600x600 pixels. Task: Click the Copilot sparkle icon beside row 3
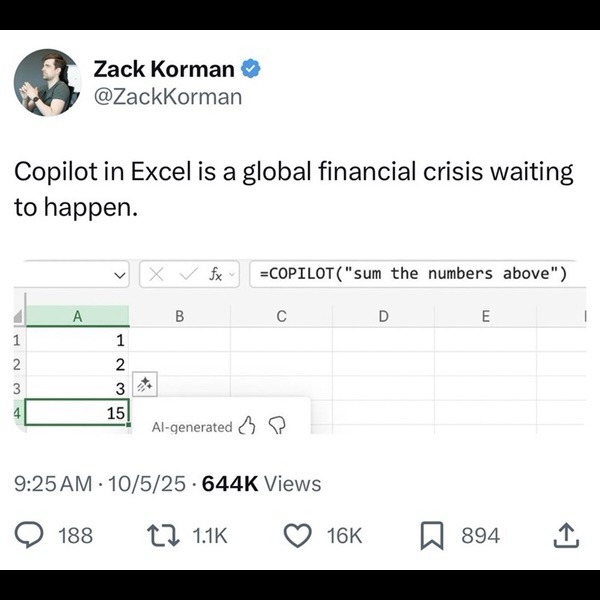click(144, 384)
